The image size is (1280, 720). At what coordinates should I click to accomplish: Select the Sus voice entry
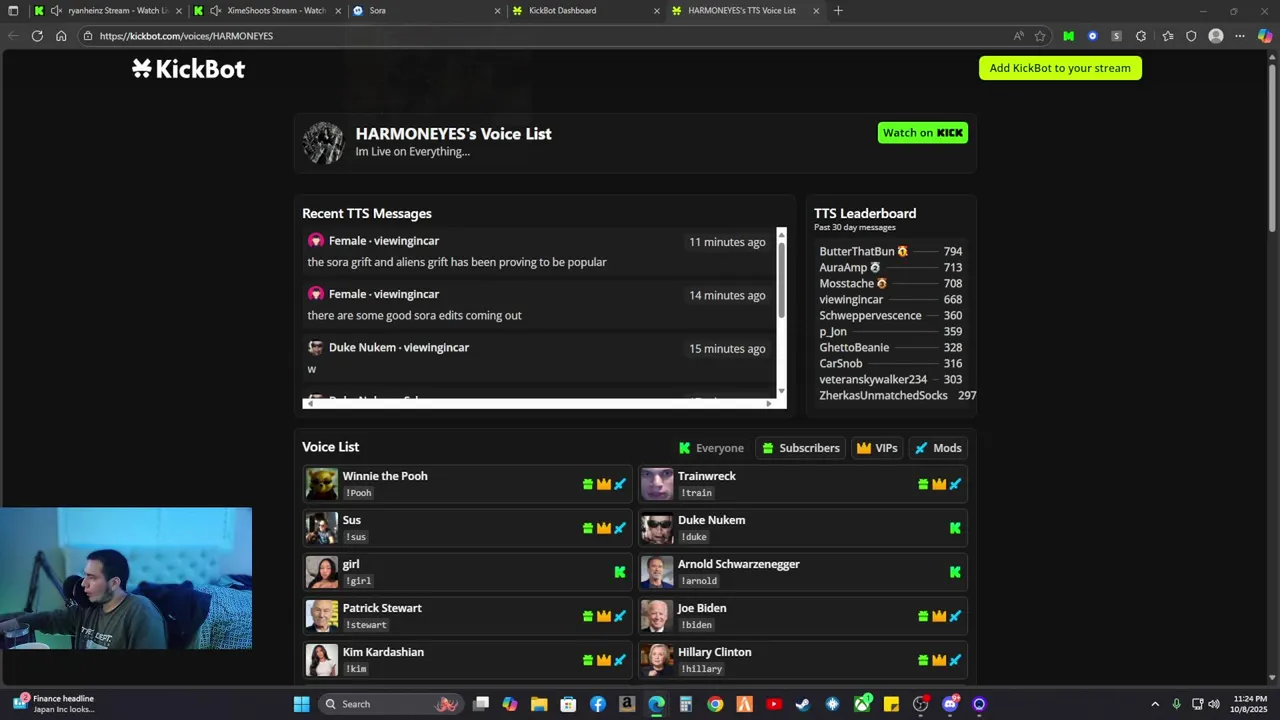467,528
